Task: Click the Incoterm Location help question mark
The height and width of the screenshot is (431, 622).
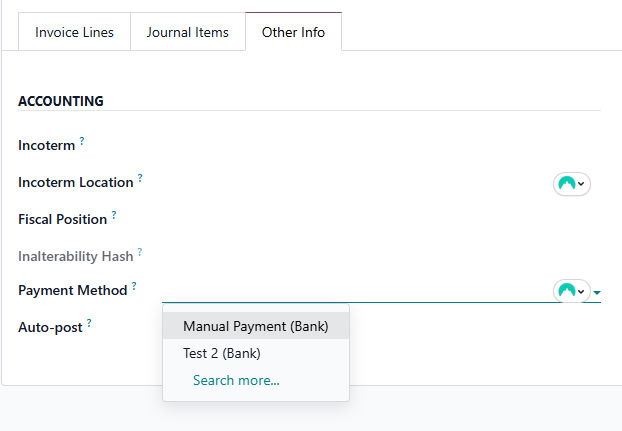Action: [140, 178]
